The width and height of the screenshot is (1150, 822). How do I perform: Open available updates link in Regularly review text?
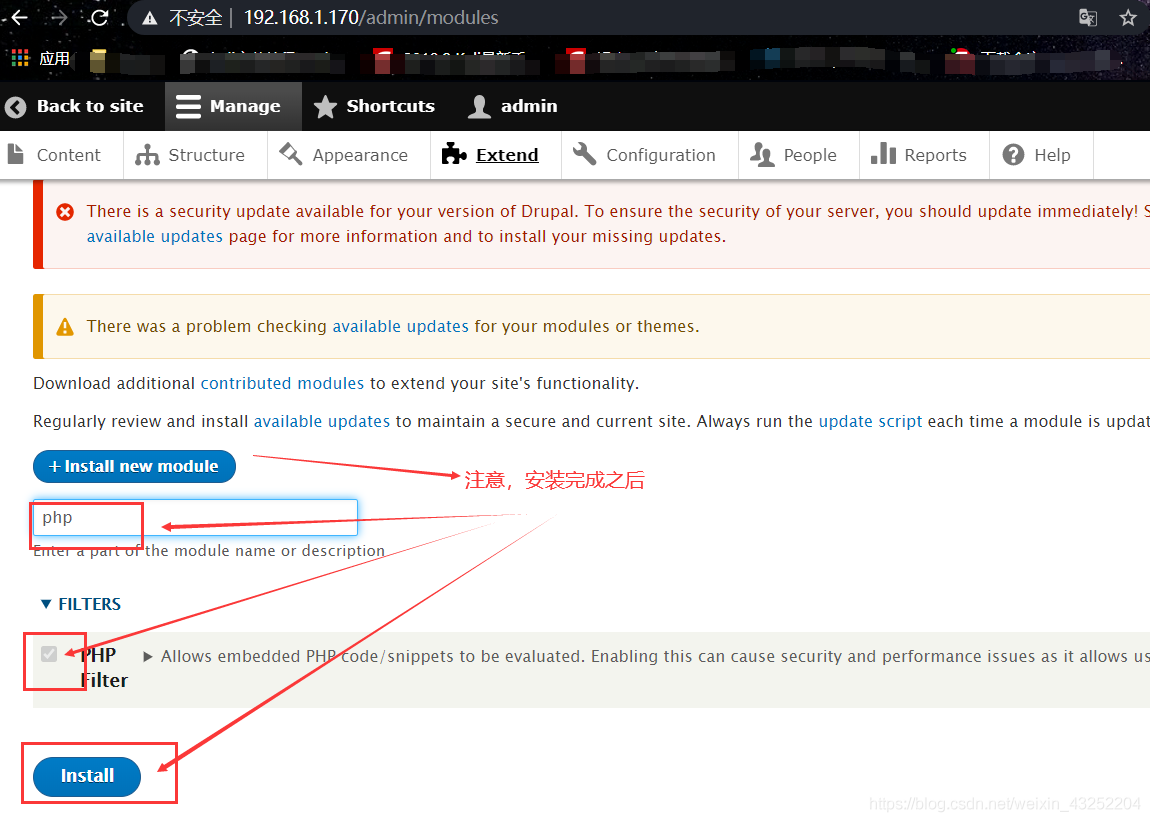[x=322, y=422]
